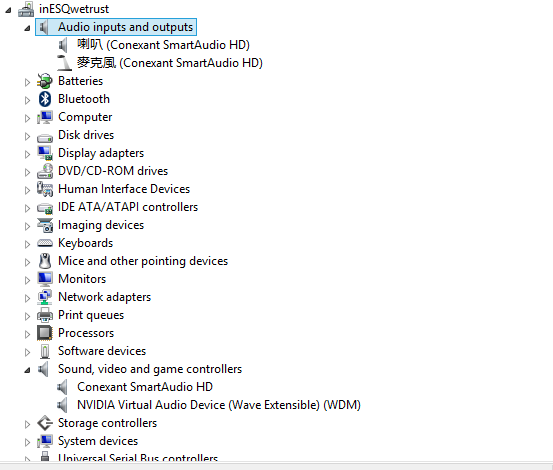553x470 pixels.
Task: Click the Computer category icon
Action: click(45, 117)
